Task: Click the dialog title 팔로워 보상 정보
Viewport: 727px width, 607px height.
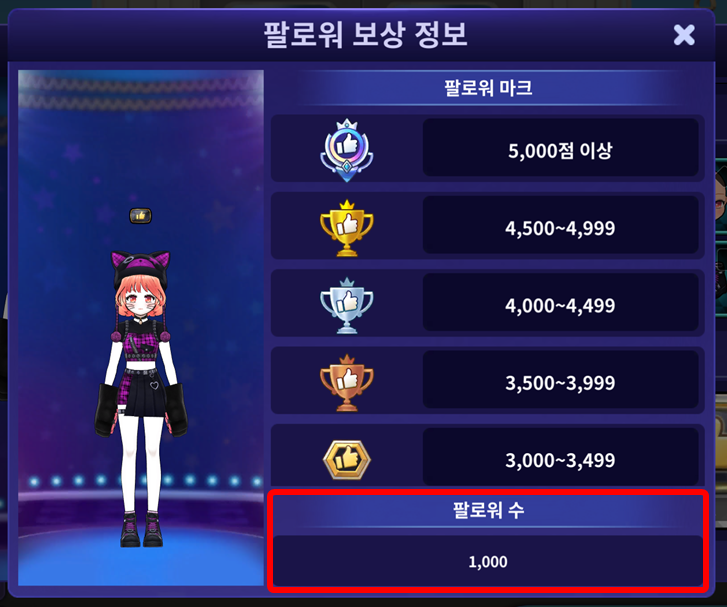Action: pos(365,35)
